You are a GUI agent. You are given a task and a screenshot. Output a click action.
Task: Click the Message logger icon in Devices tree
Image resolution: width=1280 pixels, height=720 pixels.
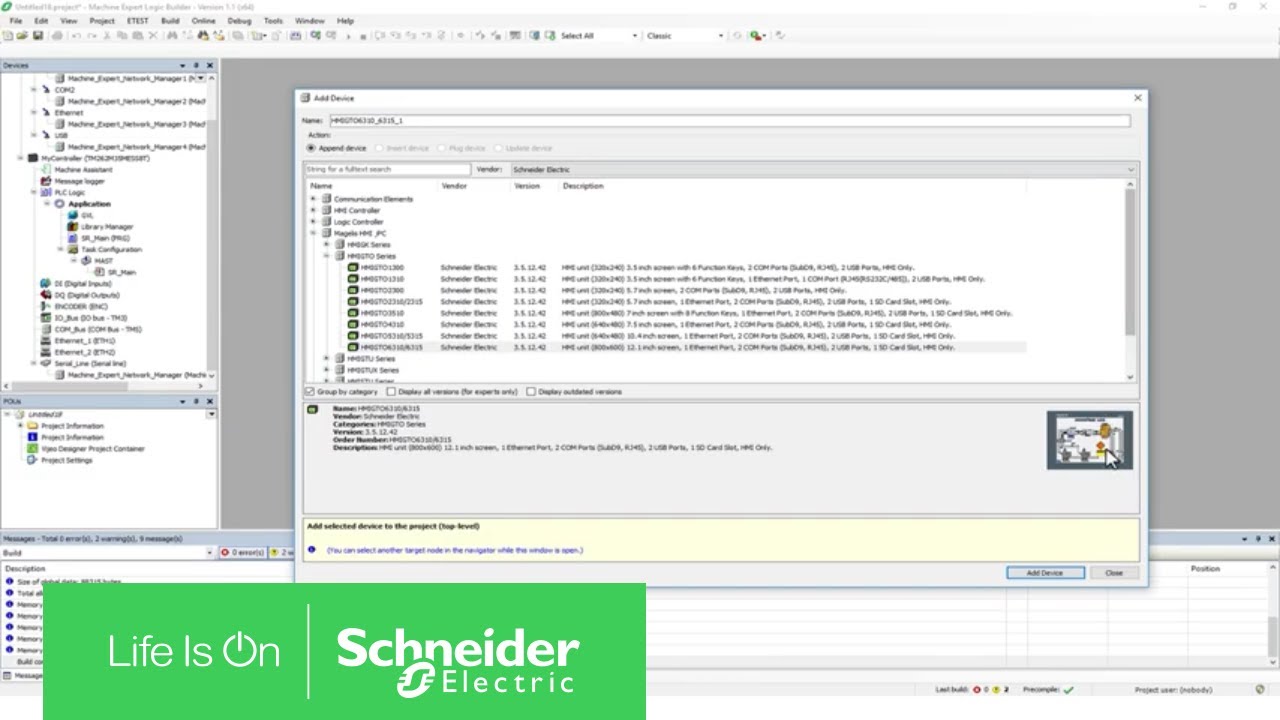coord(46,181)
